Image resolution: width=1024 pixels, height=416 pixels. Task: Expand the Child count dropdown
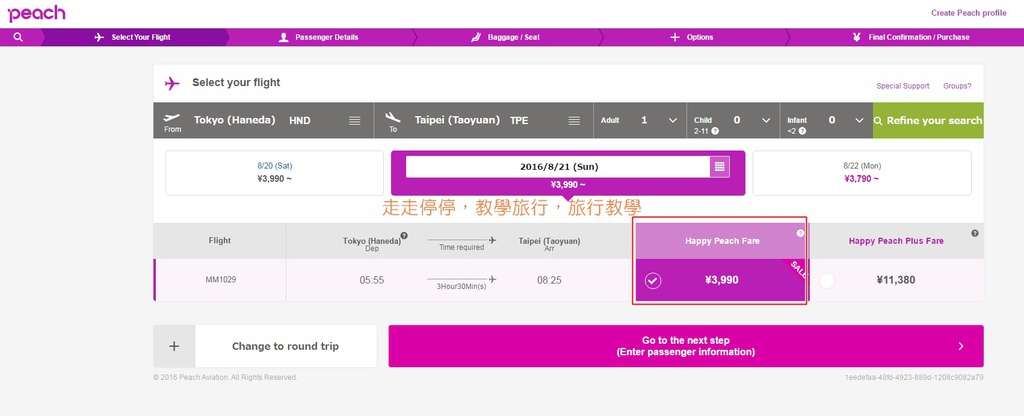[x=766, y=120]
